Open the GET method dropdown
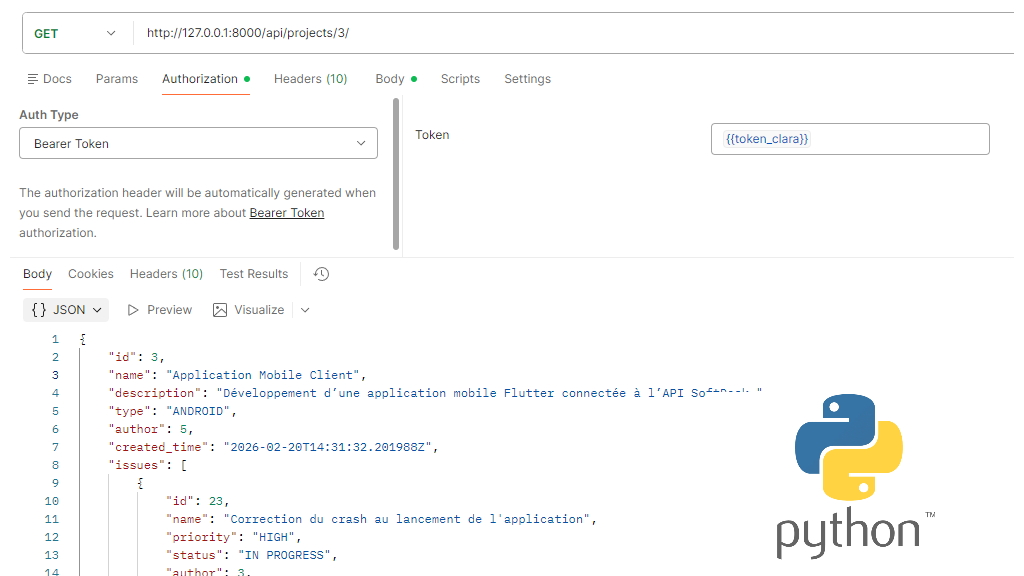This screenshot has height=576, width=1024. [76, 33]
